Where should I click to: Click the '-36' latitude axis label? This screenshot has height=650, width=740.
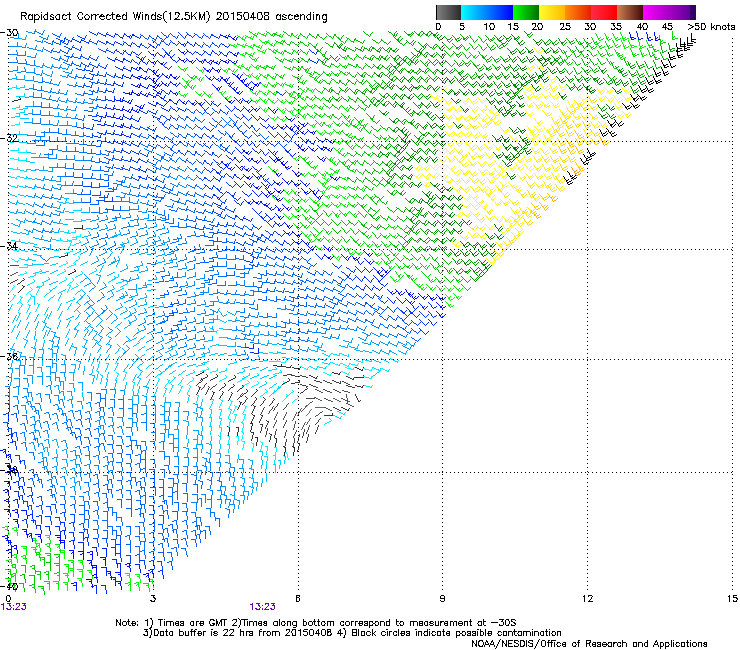[x=9, y=356]
